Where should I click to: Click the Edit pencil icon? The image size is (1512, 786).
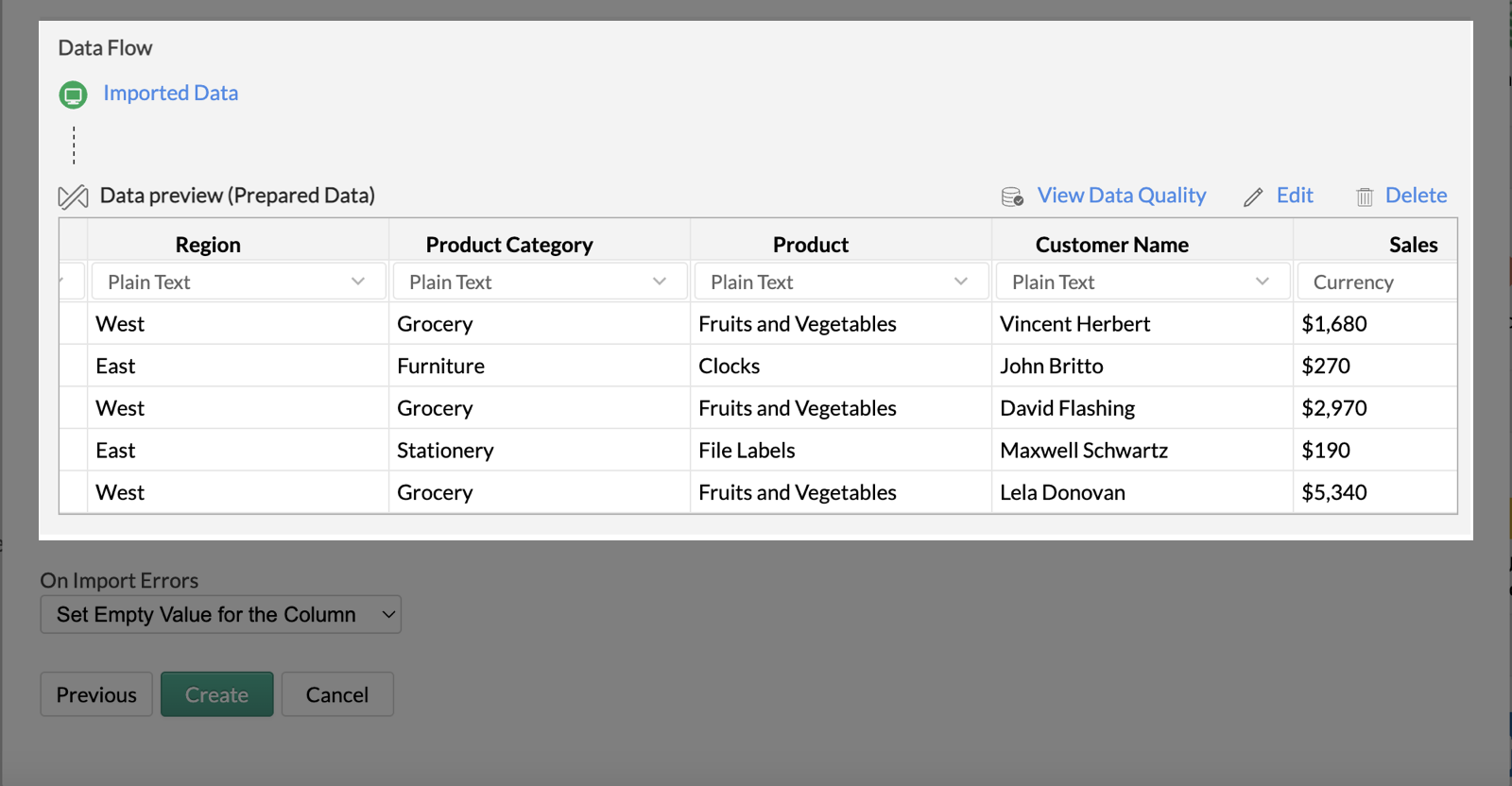coord(1253,196)
